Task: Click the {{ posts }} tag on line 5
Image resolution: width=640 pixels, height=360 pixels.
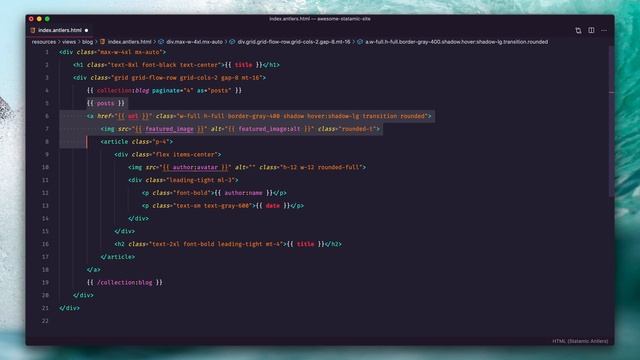Action: [x=106, y=103]
